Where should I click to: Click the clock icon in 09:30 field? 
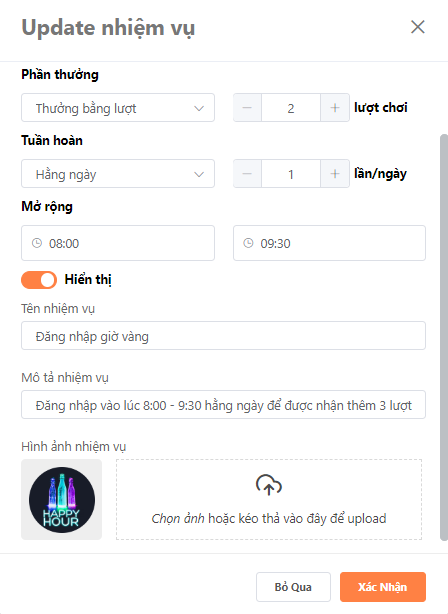point(248,243)
